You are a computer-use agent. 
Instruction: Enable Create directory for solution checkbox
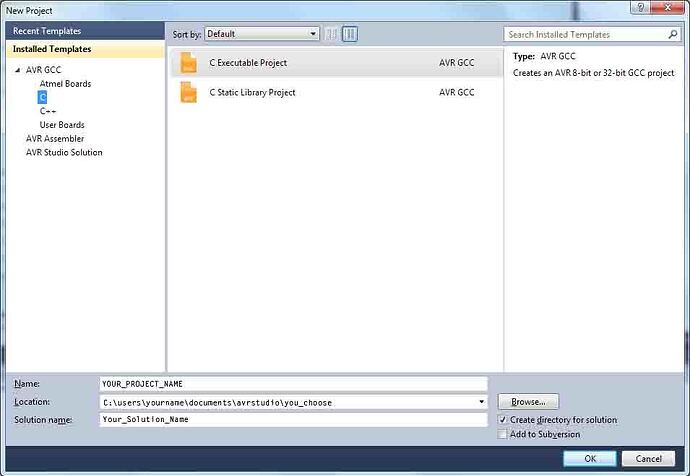coord(502,420)
